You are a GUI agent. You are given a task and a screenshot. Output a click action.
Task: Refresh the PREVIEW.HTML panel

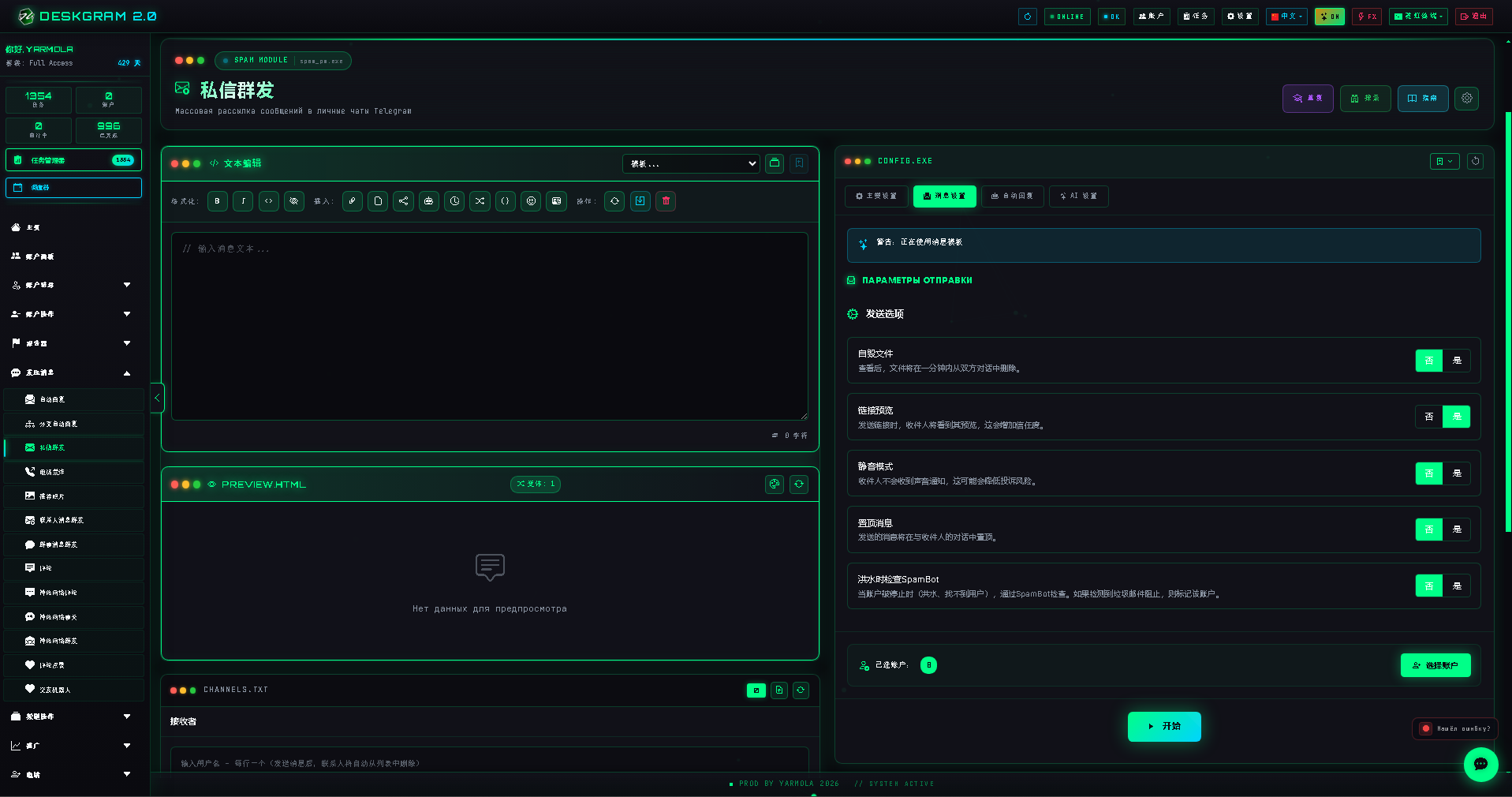pos(799,485)
